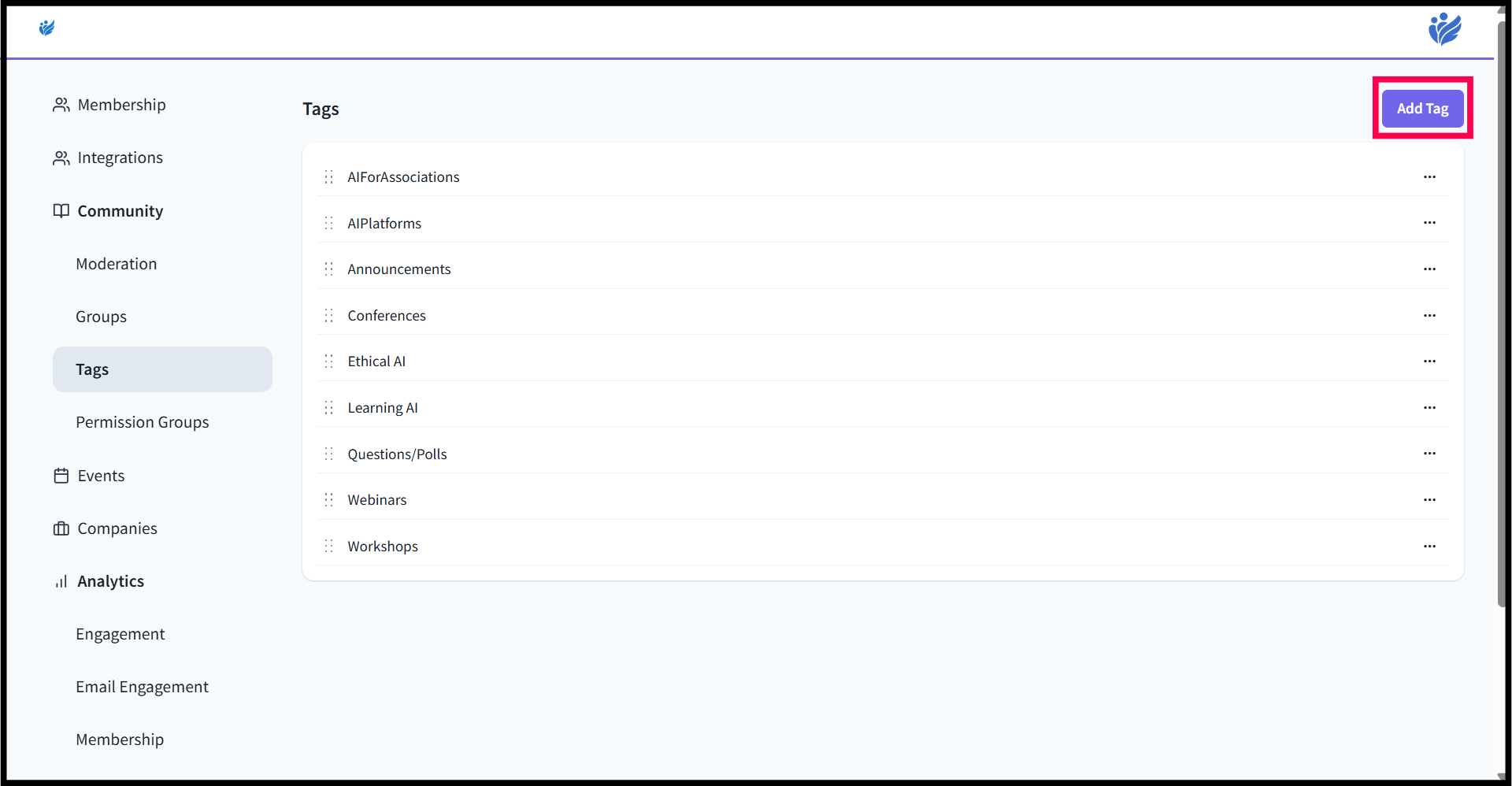This screenshot has width=1512, height=786.
Task: Open the ellipsis menu for Conferences
Action: [1429, 316]
